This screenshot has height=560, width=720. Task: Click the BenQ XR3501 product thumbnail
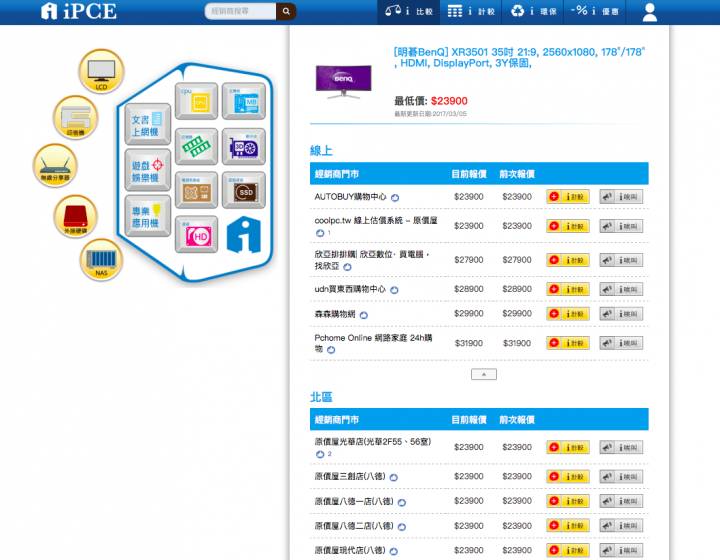tap(343, 82)
